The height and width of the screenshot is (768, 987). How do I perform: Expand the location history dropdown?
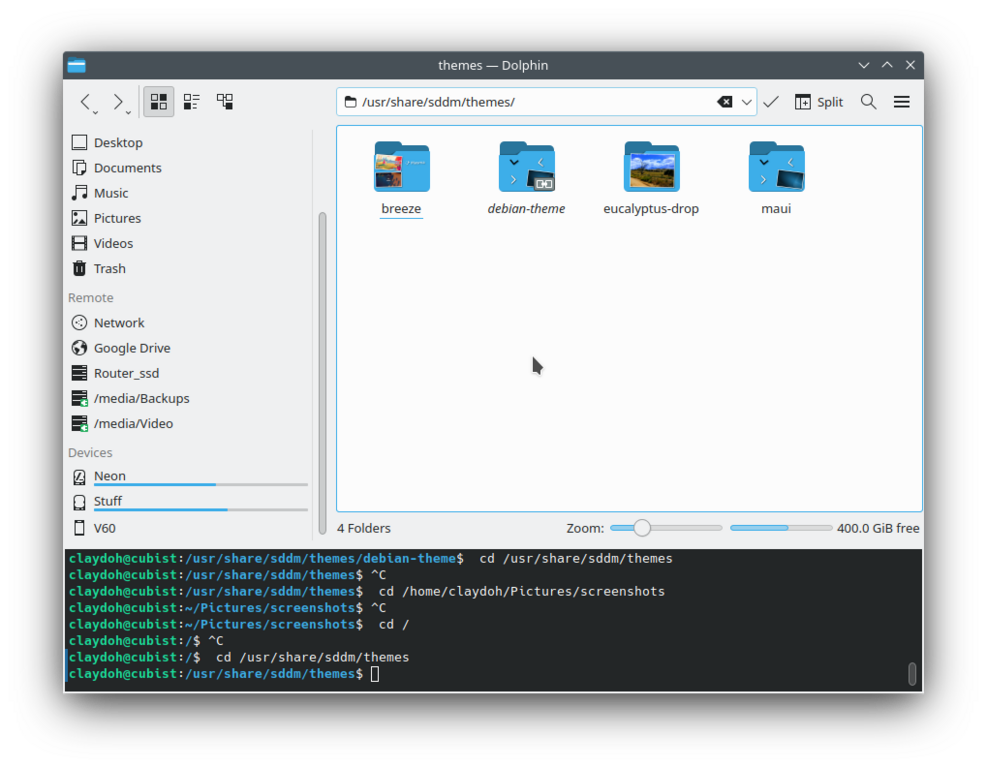[x=746, y=102]
